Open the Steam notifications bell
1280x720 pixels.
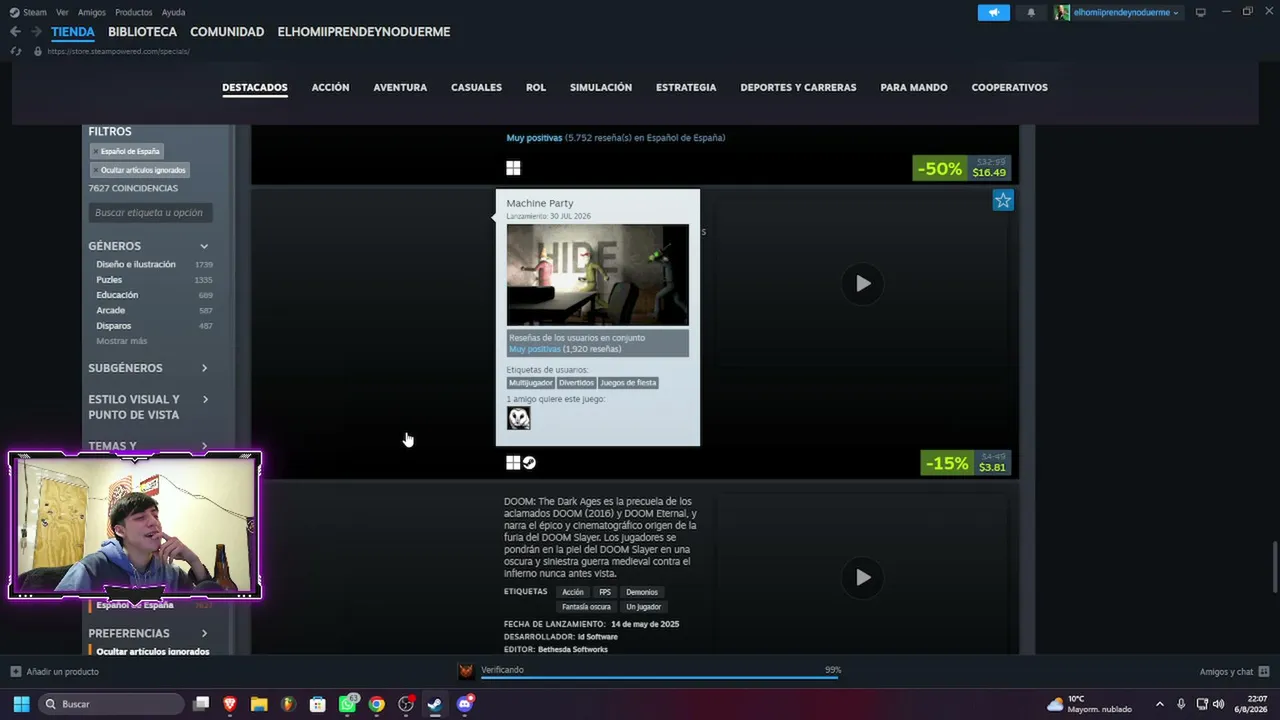(1031, 12)
